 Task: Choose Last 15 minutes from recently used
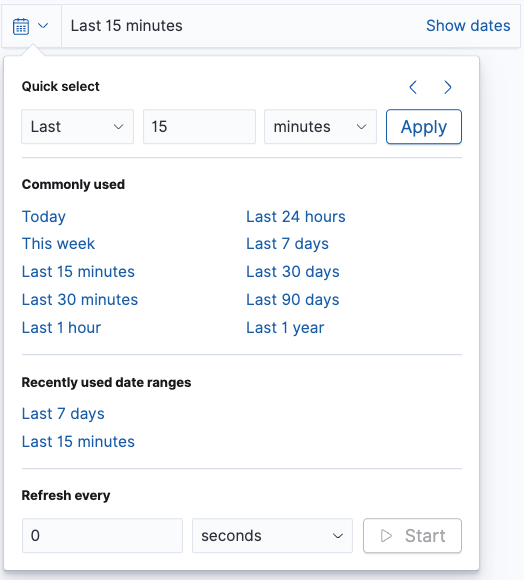[78, 442]
